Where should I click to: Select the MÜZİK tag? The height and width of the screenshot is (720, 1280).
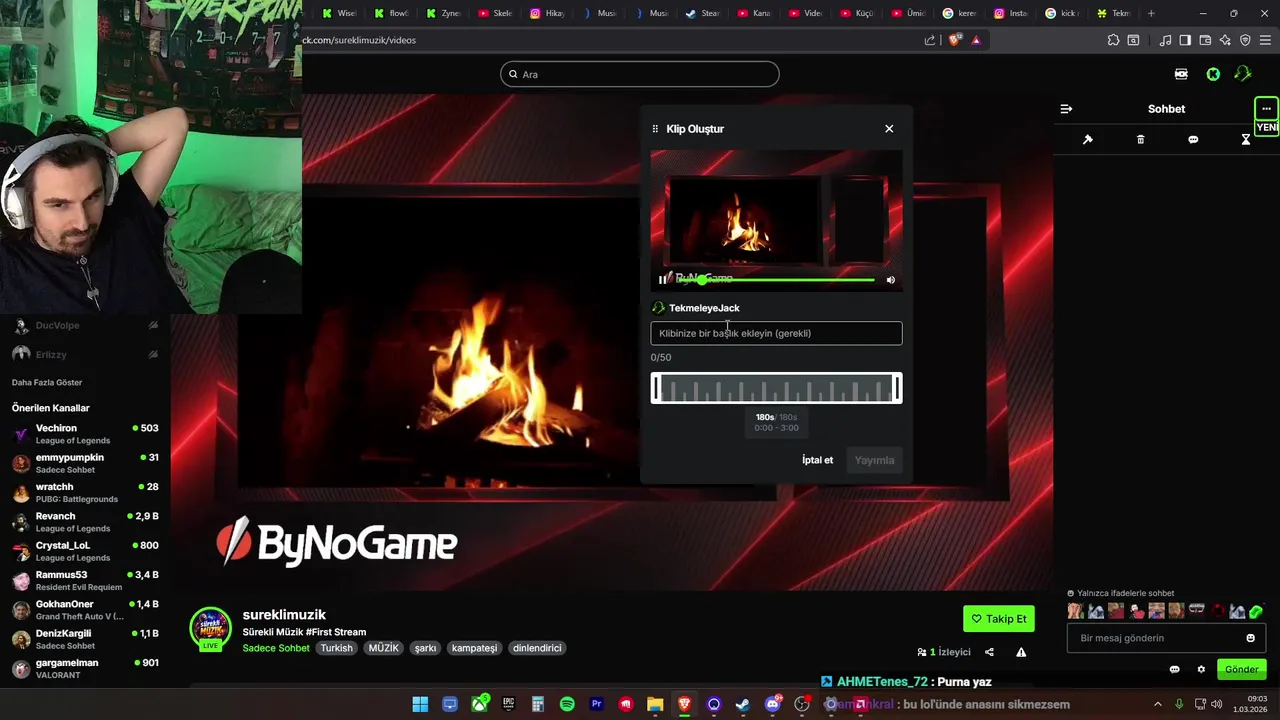point(383,648)
